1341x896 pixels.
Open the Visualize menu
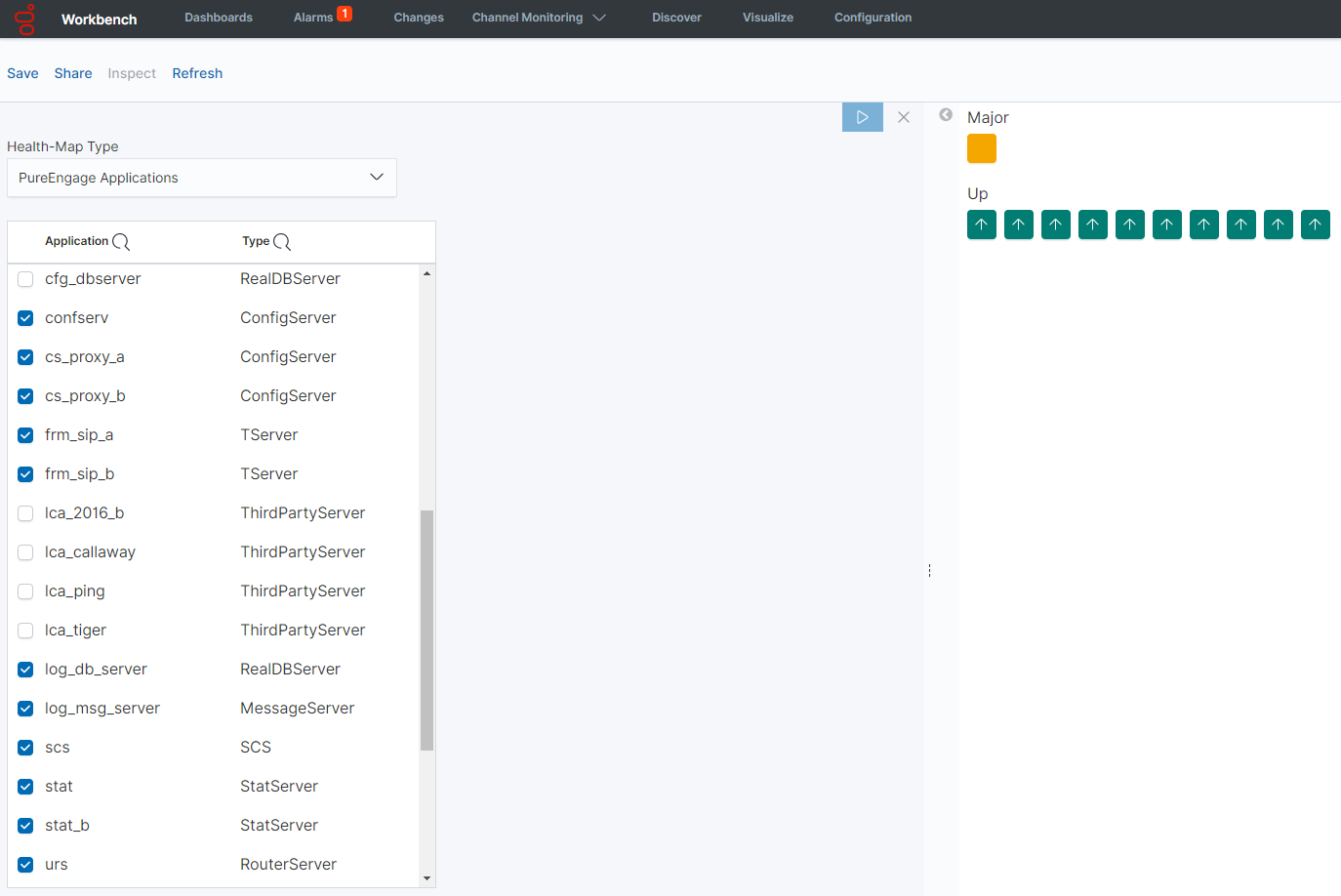point(768,18)
